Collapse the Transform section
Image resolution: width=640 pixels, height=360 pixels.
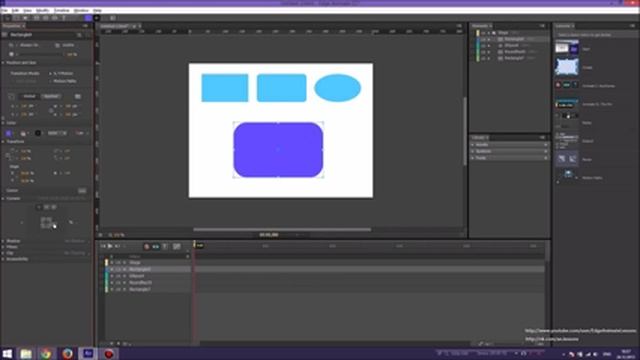click(x=3, y=142)
